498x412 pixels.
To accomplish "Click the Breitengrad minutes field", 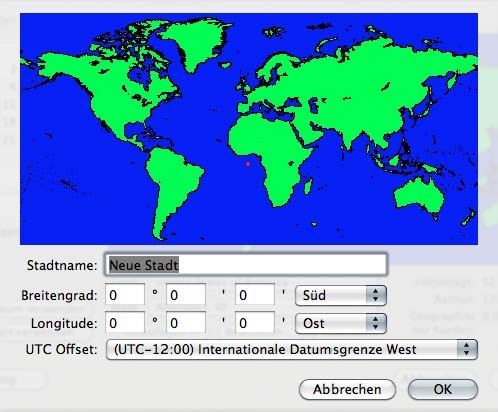I will (x=186, y=294).
